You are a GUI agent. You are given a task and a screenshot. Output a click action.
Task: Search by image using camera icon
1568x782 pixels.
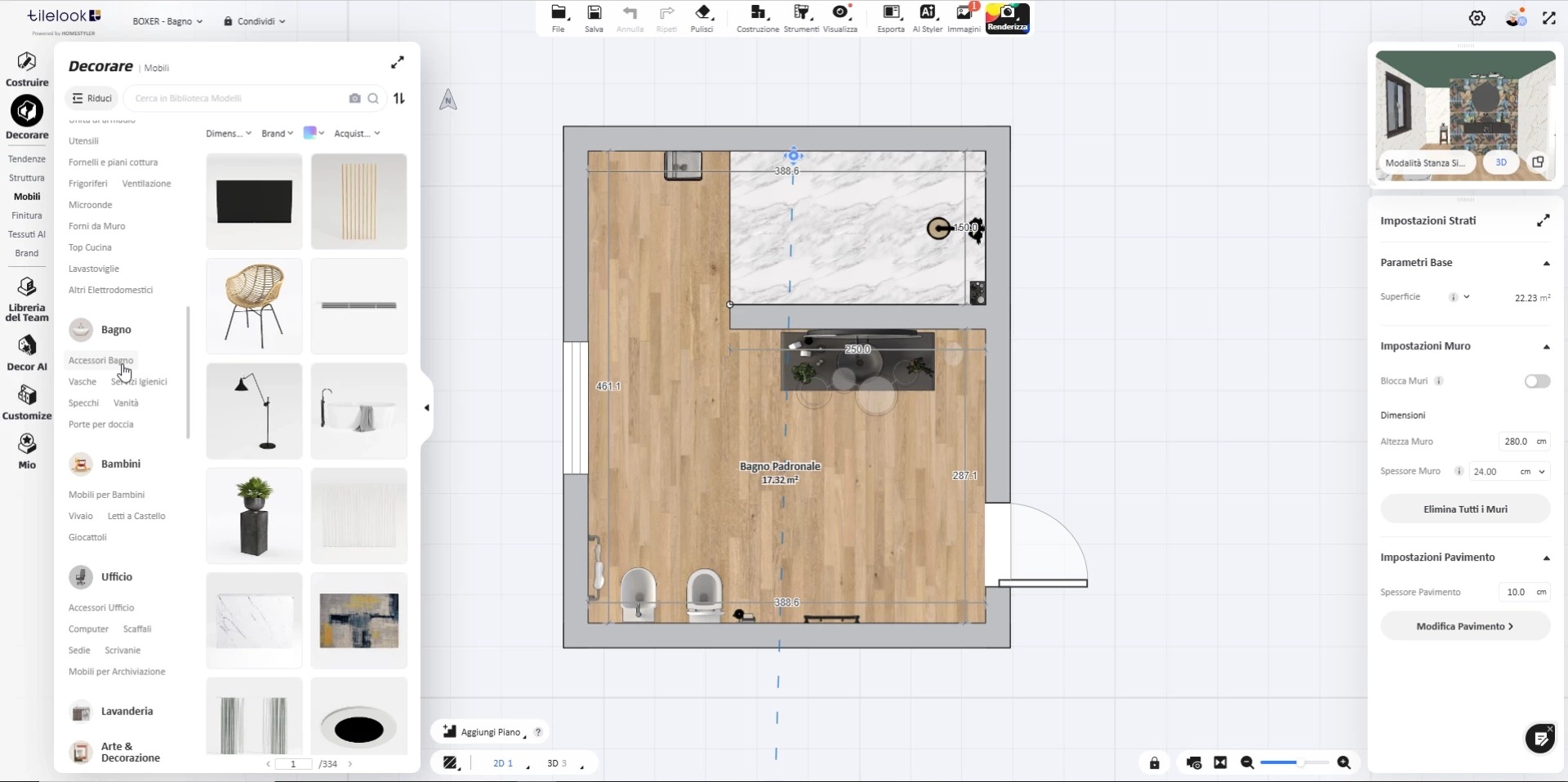(354, 98)
